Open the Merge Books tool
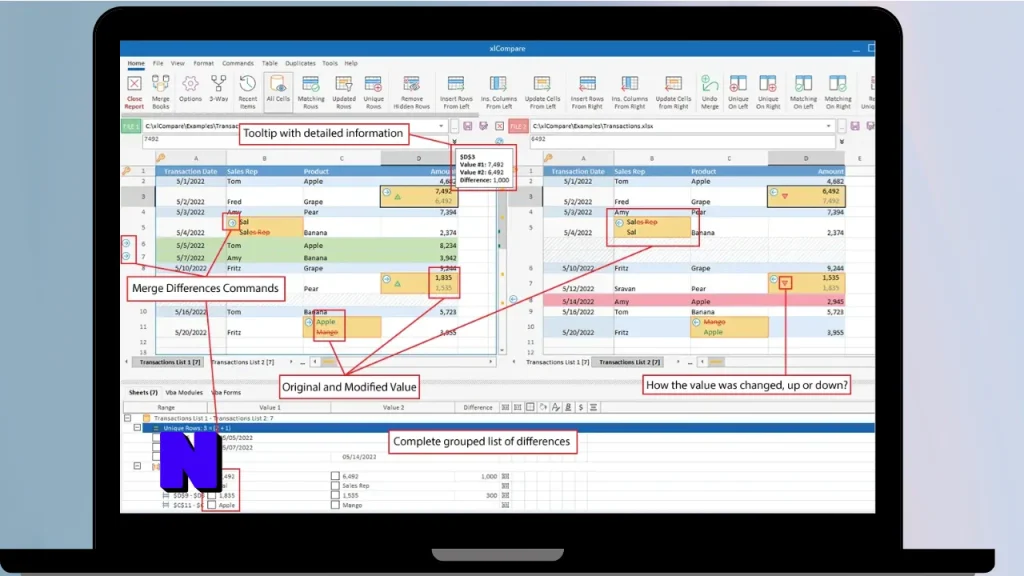Image resolution: width=1024 pixels, height=576 pixels. click(x=161, y=91)
